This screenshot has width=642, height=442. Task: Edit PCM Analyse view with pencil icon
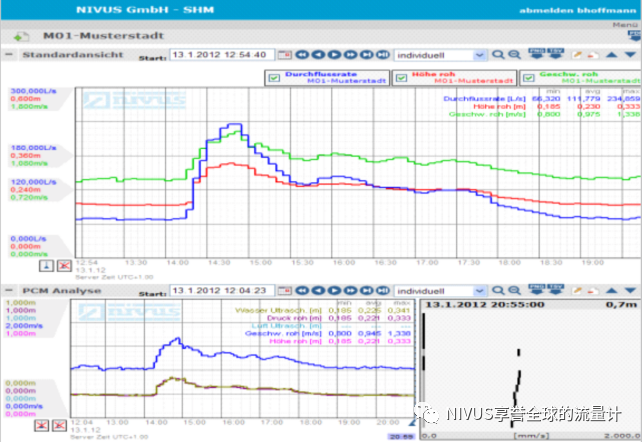577,291
